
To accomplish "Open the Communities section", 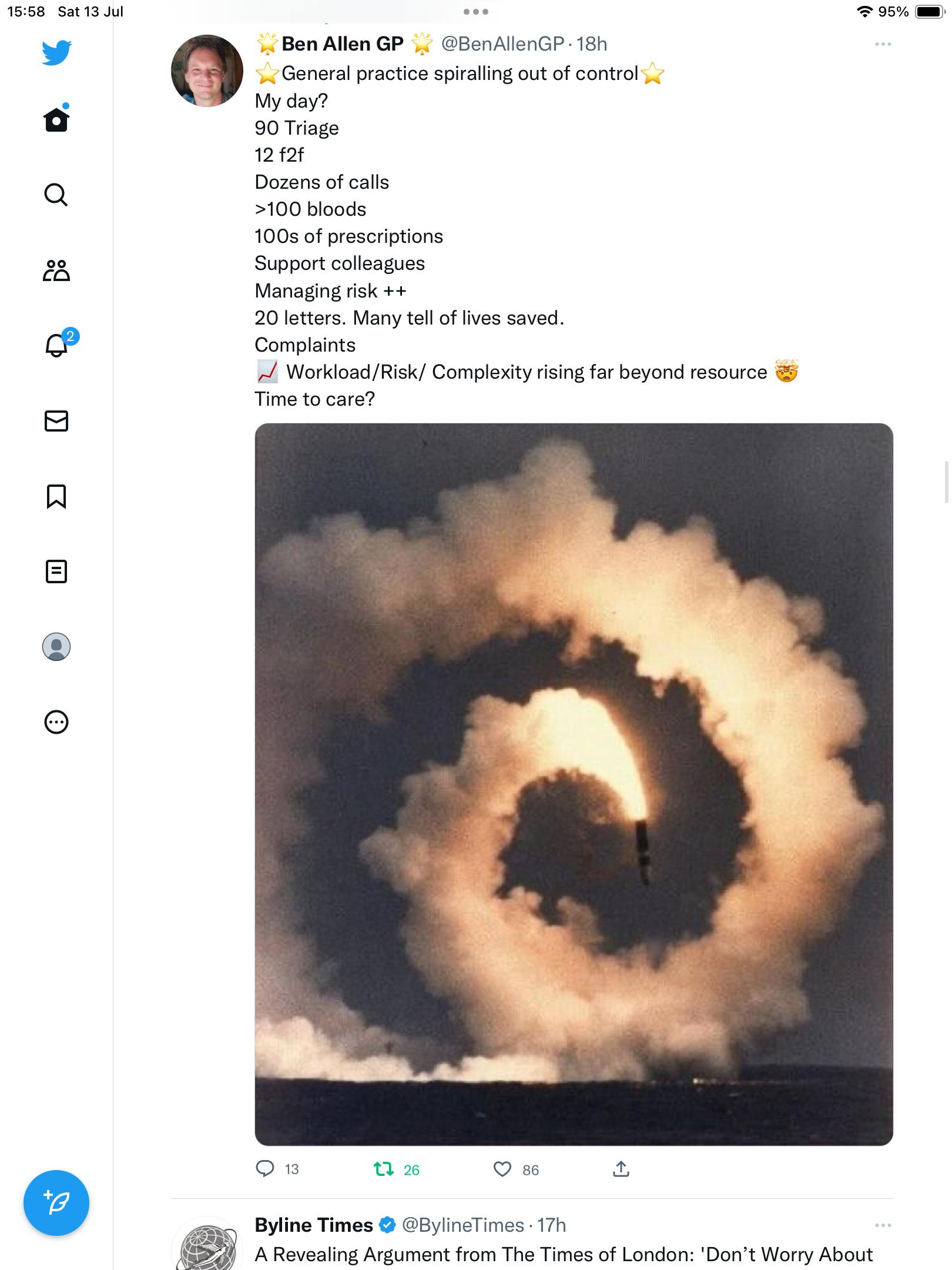I will (x=56, y=270).
